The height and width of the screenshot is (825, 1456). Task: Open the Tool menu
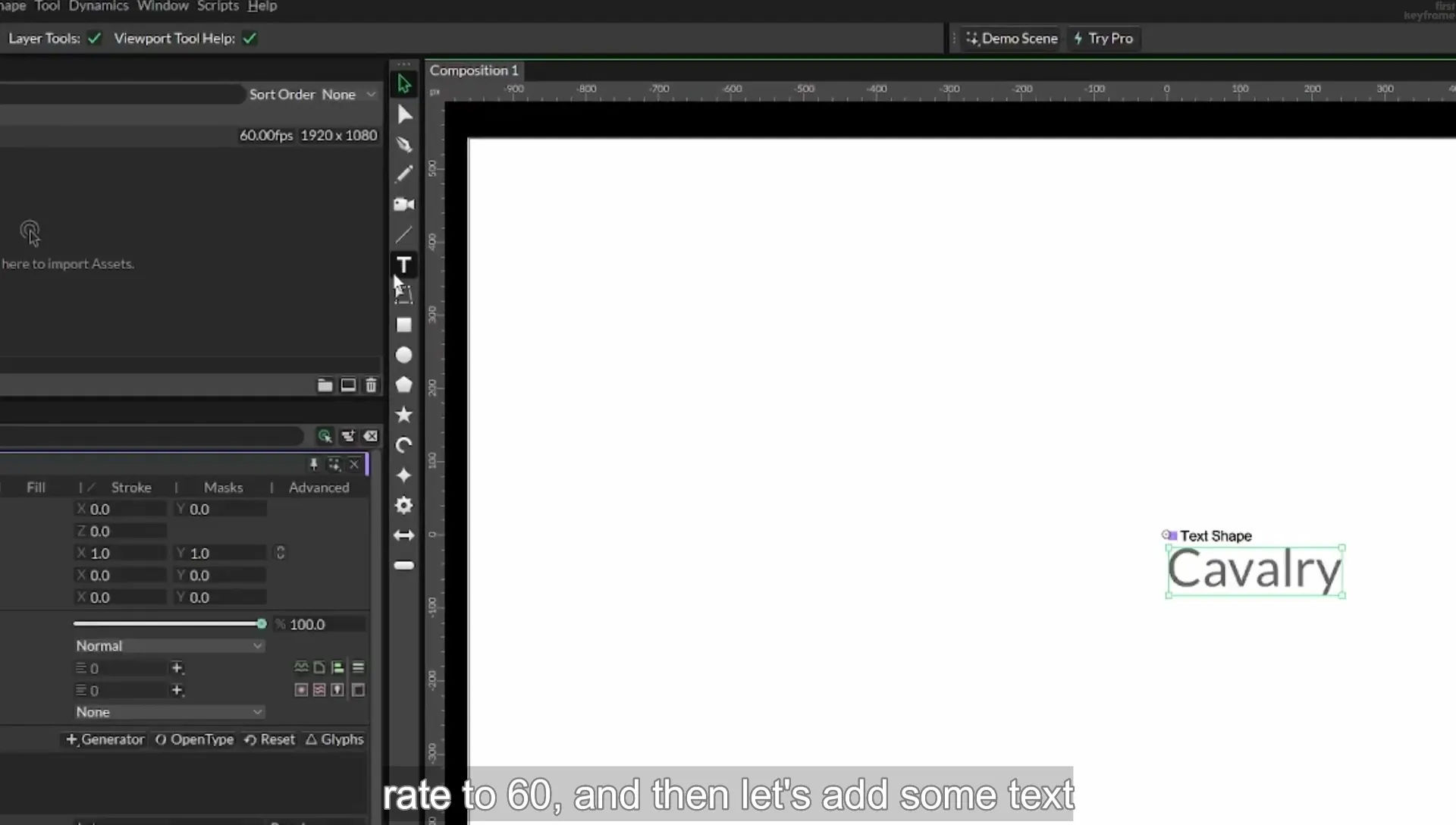tap(47, 6)
